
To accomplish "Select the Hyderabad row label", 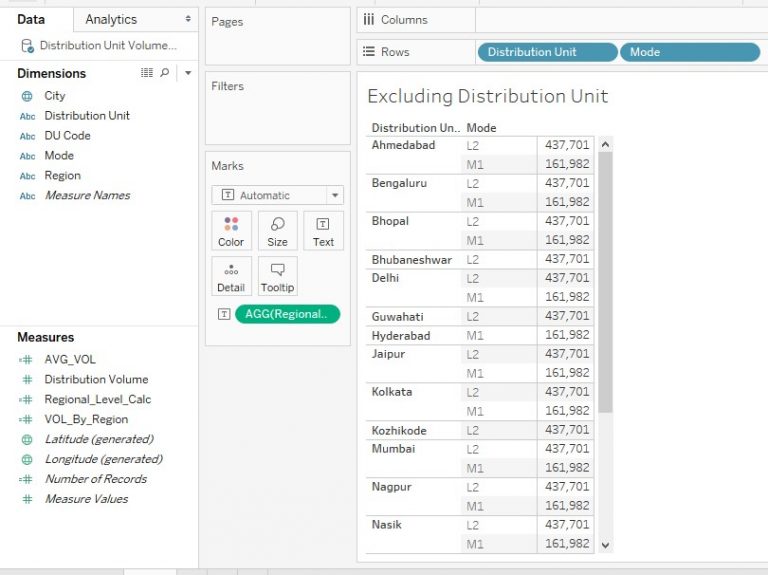I will point(401,336).
